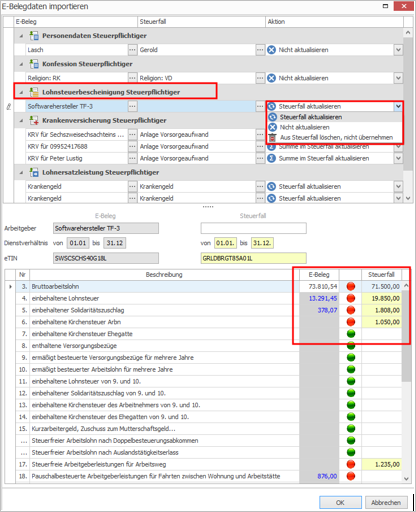Click the red status dot for einbehaltene Lohnsteuer
The height and width of the screenshot is (512, 416).
pyautogui.click(x=351, y=298)
